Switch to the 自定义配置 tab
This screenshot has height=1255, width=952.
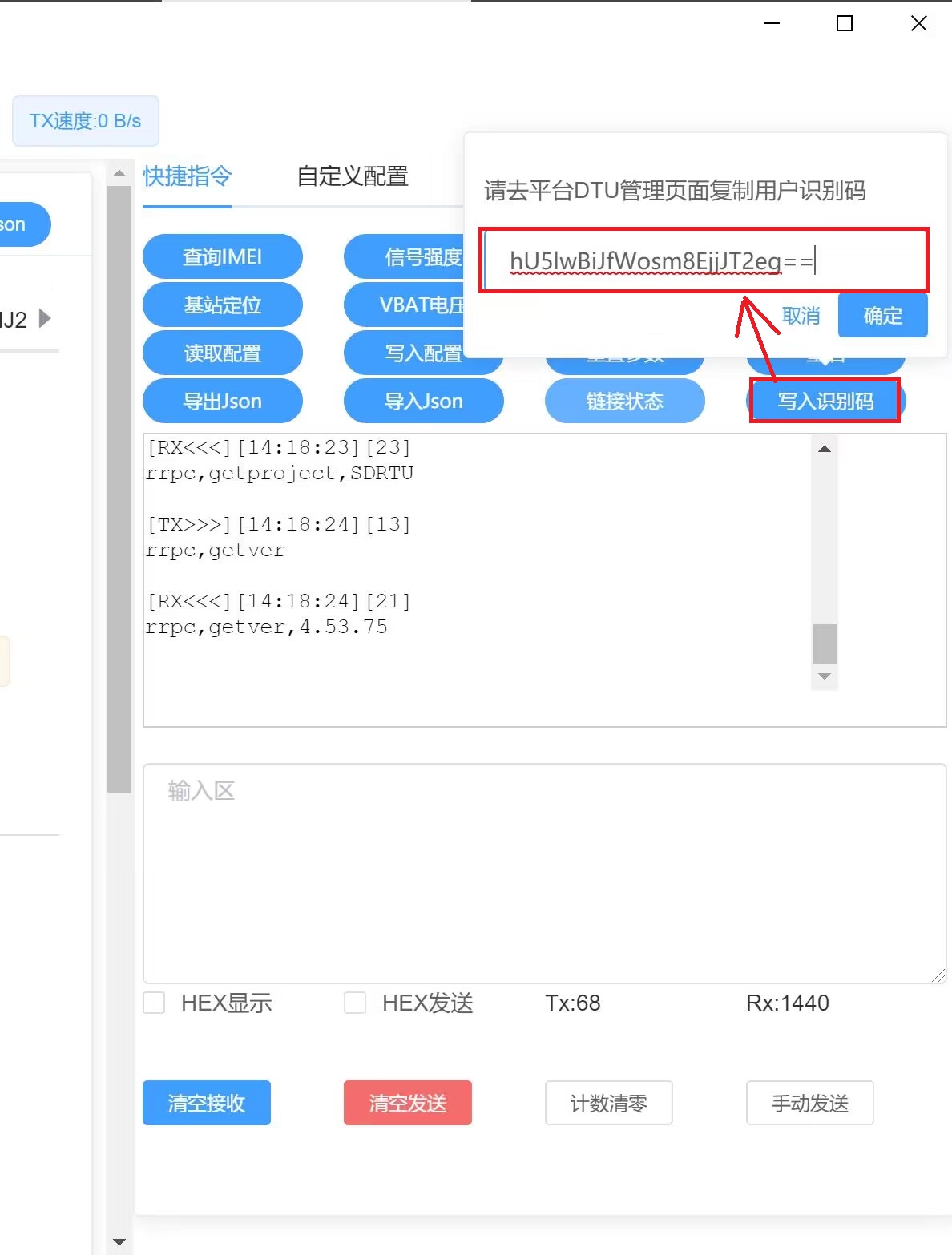353,176
